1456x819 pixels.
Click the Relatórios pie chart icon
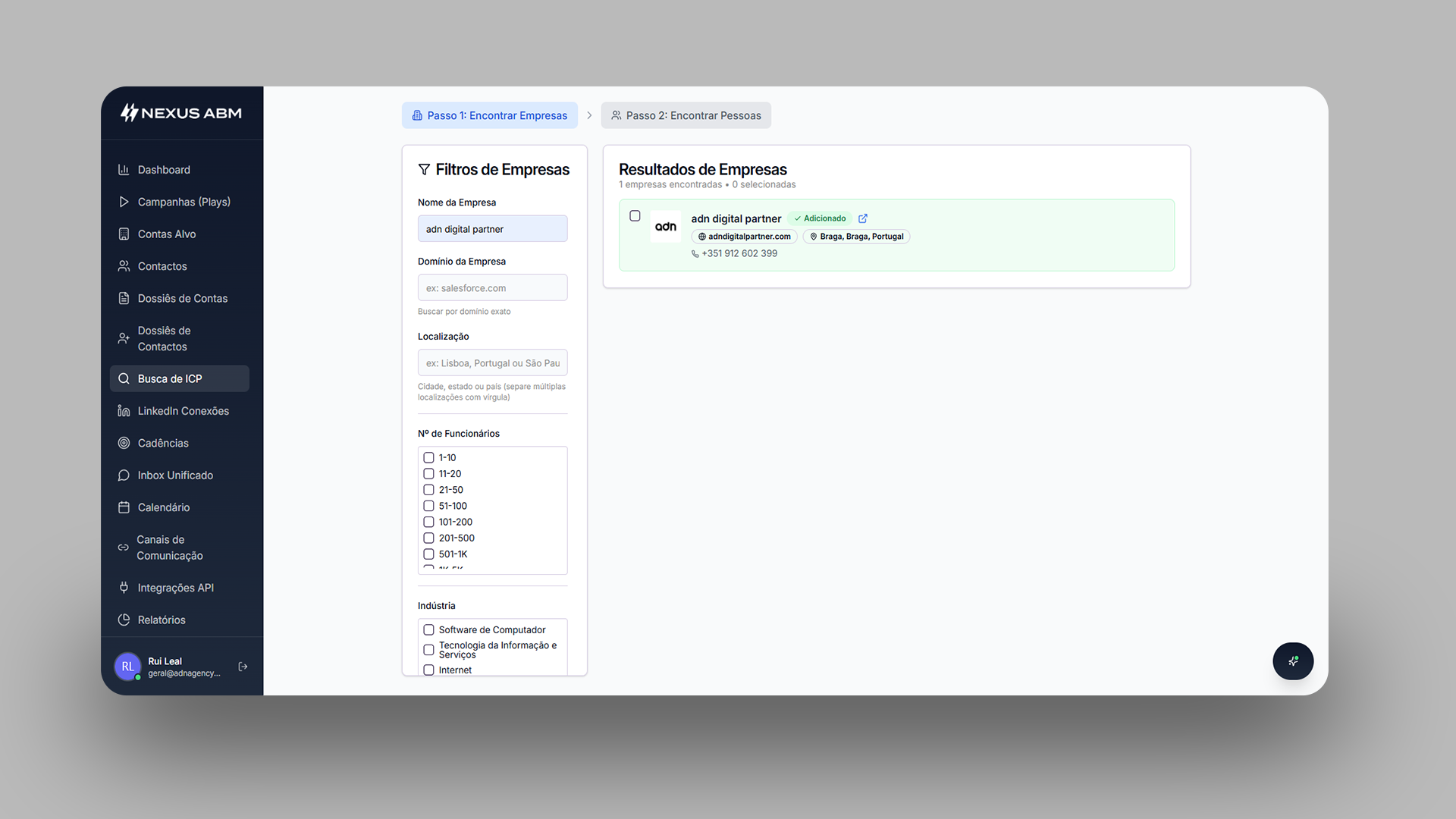click(124, 620)
